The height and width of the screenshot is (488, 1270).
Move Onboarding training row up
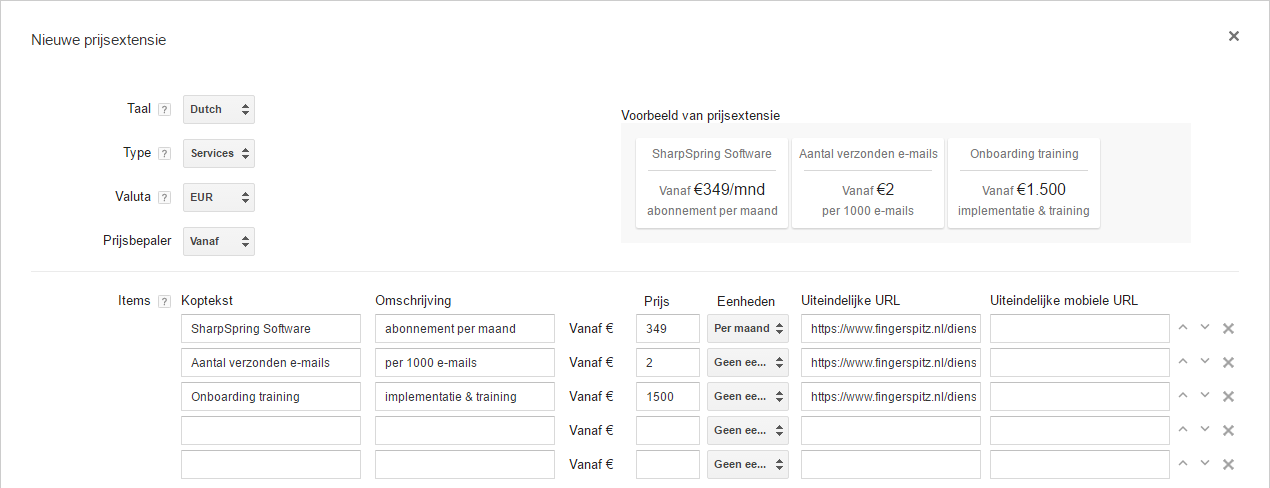click(1183, 396)
